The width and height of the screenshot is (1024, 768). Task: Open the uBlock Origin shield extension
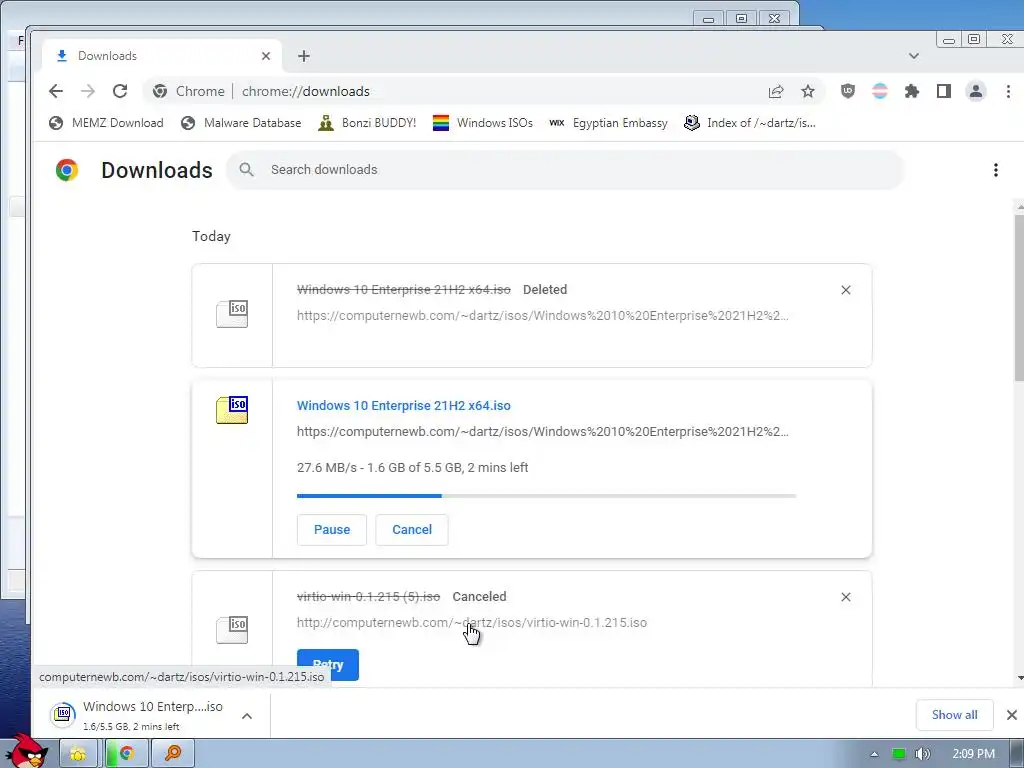(x=848, y=91)
